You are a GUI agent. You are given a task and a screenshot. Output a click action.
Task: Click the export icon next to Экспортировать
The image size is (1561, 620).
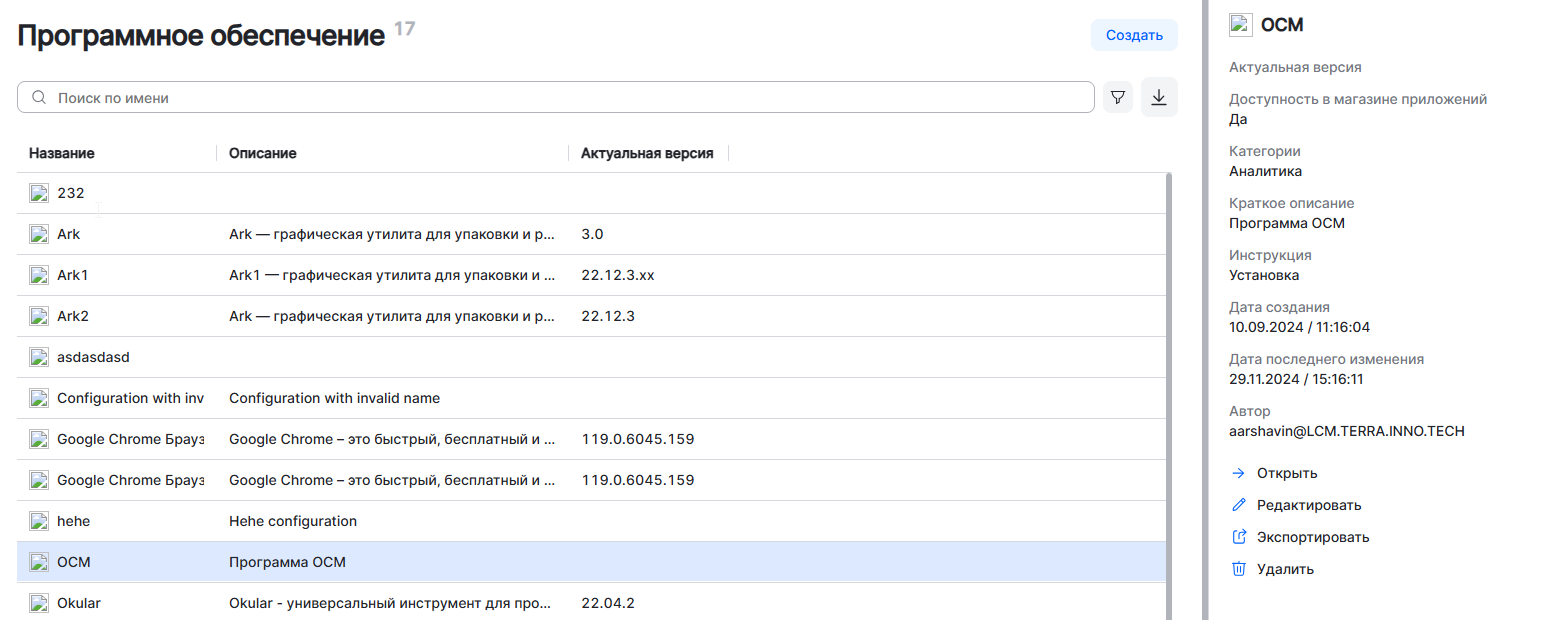(x=1239, y=537)
